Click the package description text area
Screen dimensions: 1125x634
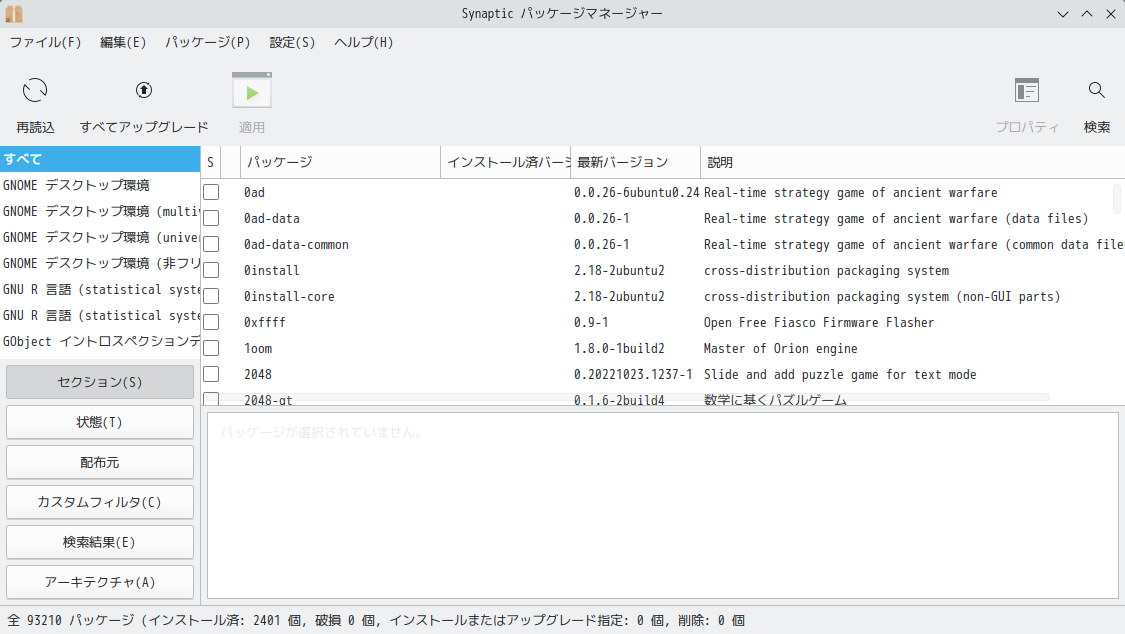(663, 505)
